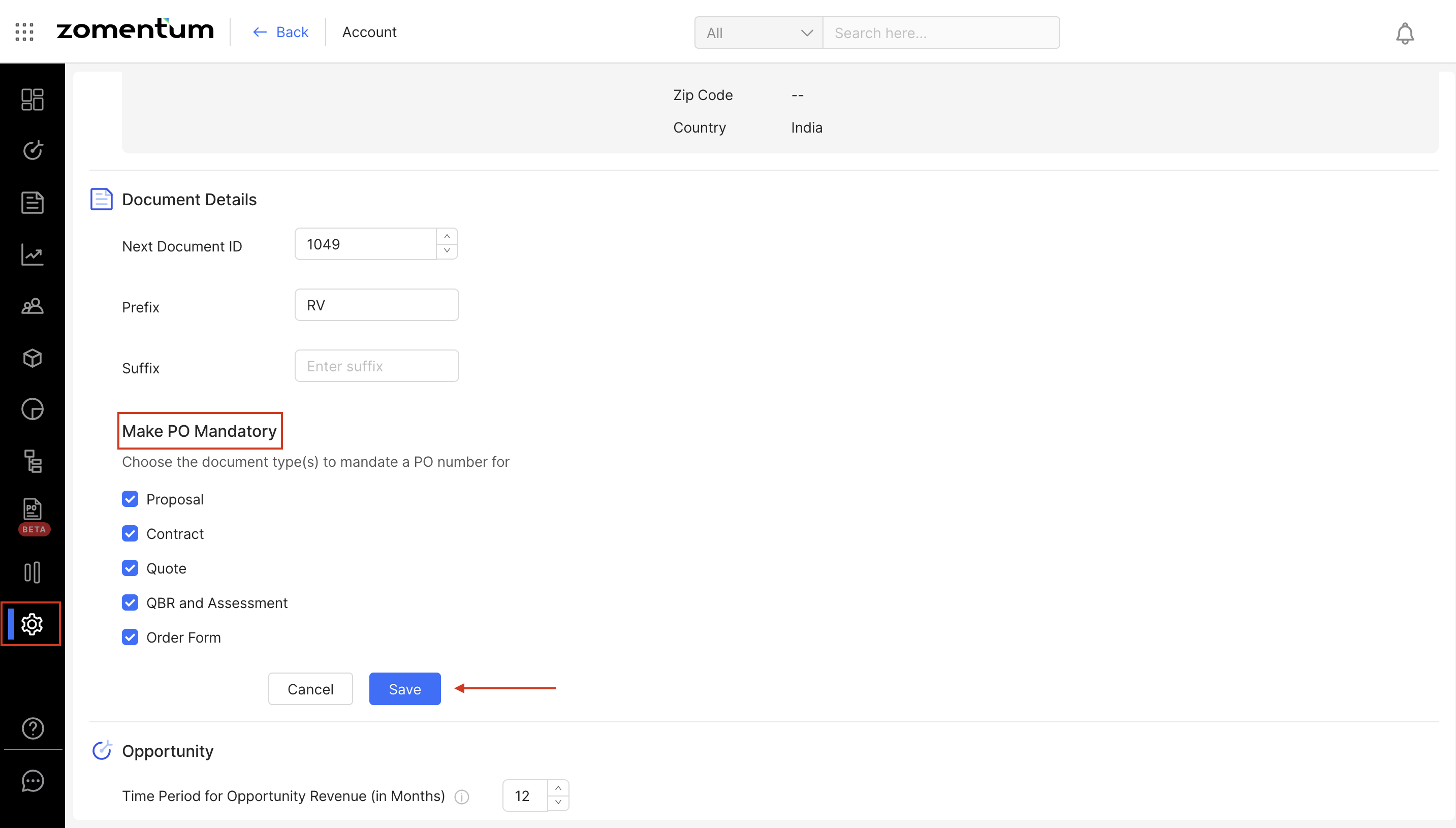Open the dashboard icon in sidebar

(x=33, y=100)
